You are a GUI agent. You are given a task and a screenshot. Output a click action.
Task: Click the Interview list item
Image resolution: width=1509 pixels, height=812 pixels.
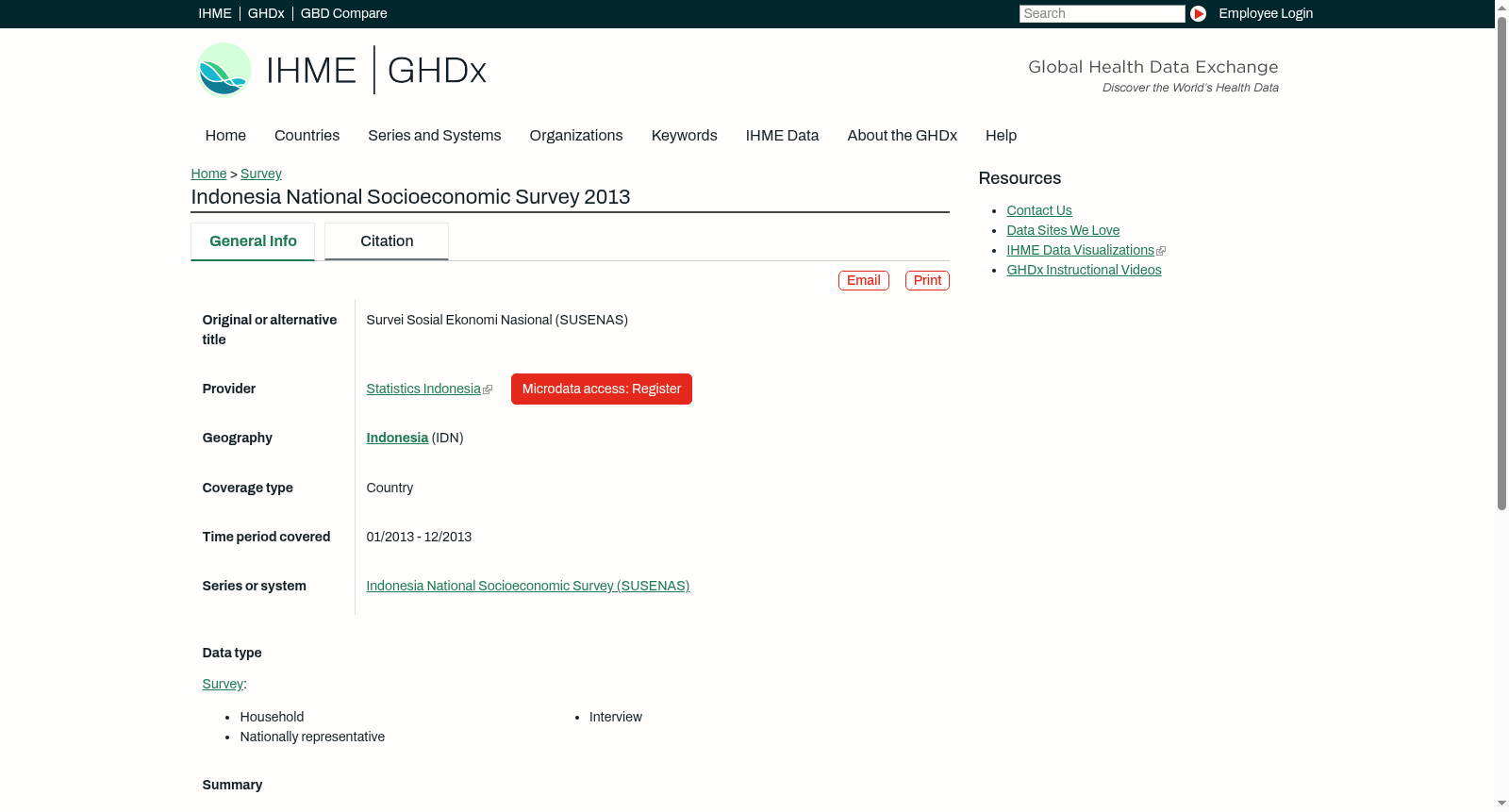tap(616, 717)
